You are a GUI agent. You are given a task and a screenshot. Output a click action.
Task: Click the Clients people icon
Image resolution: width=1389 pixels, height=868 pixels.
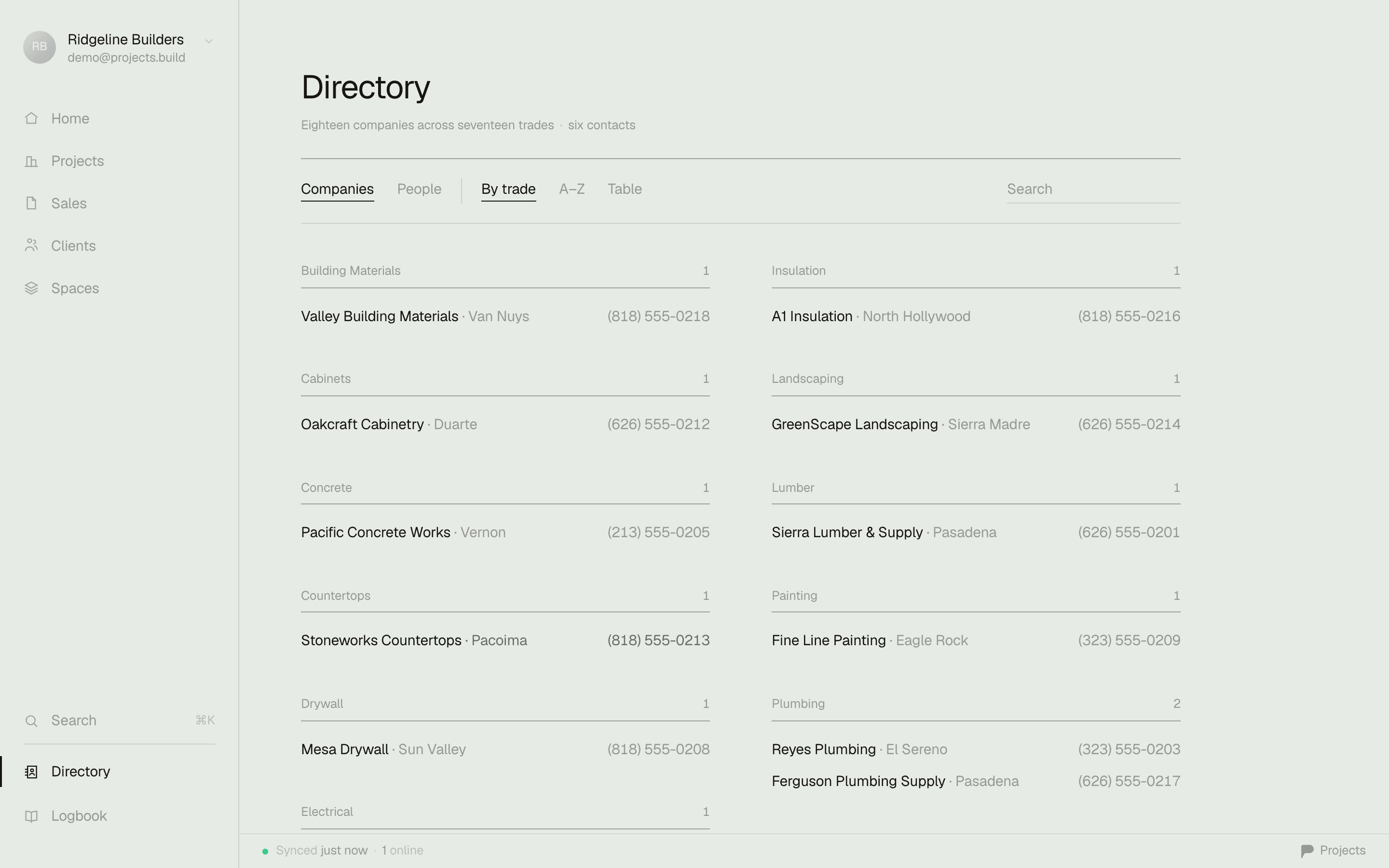click(31, 246)
